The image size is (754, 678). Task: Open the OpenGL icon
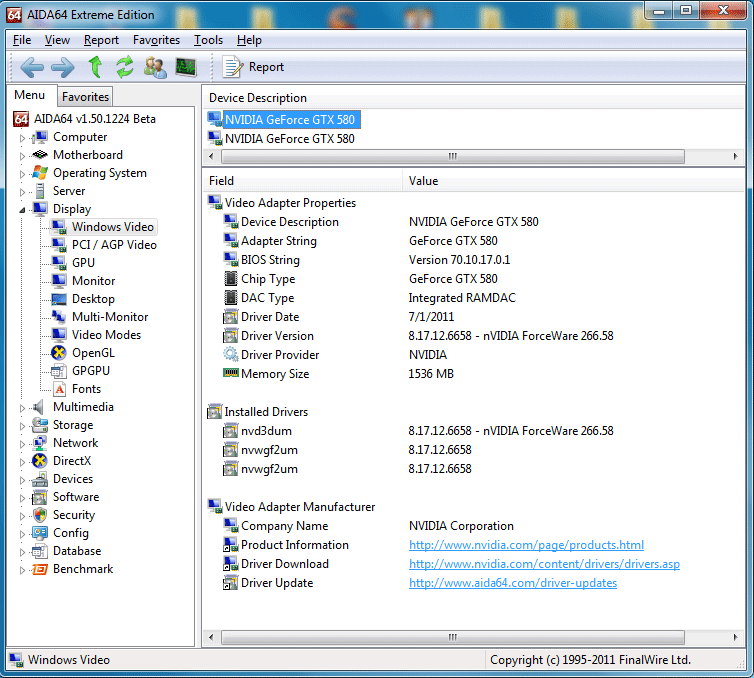[59, 352]
